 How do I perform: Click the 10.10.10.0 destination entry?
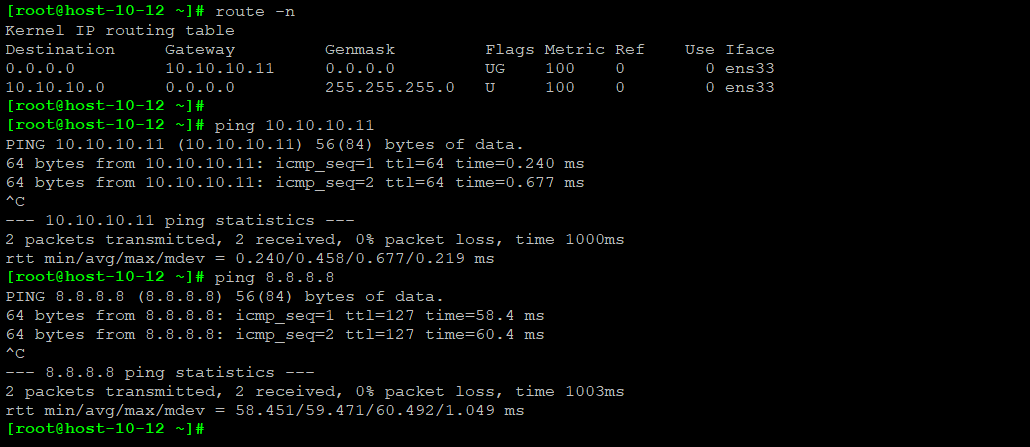(x=55, y=87)
